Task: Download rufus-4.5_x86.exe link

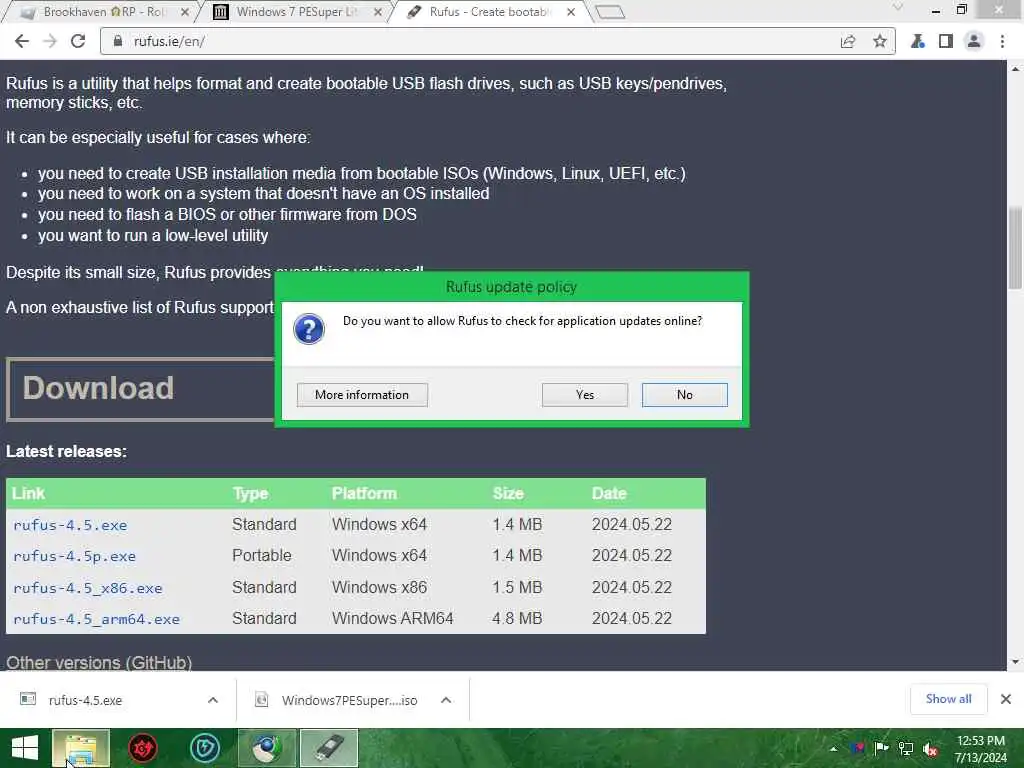Action: tap(88, 588)
